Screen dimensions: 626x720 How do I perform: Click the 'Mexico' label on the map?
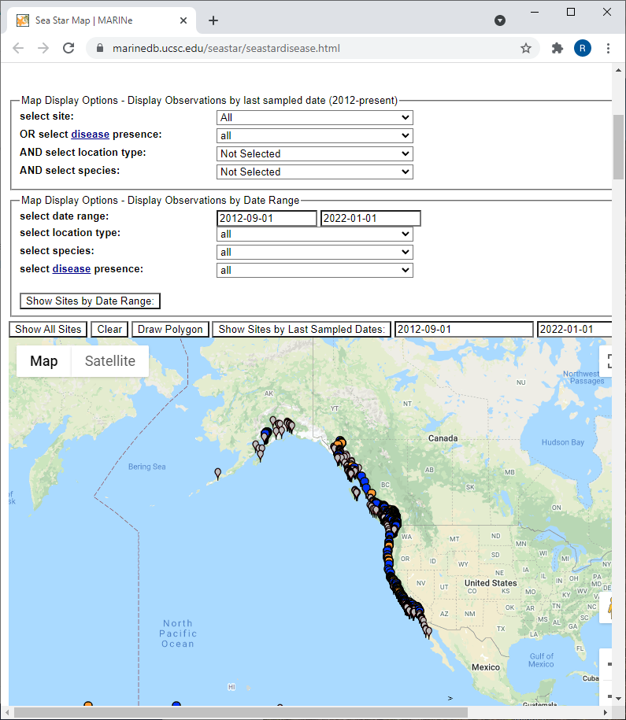click(485, 667)
